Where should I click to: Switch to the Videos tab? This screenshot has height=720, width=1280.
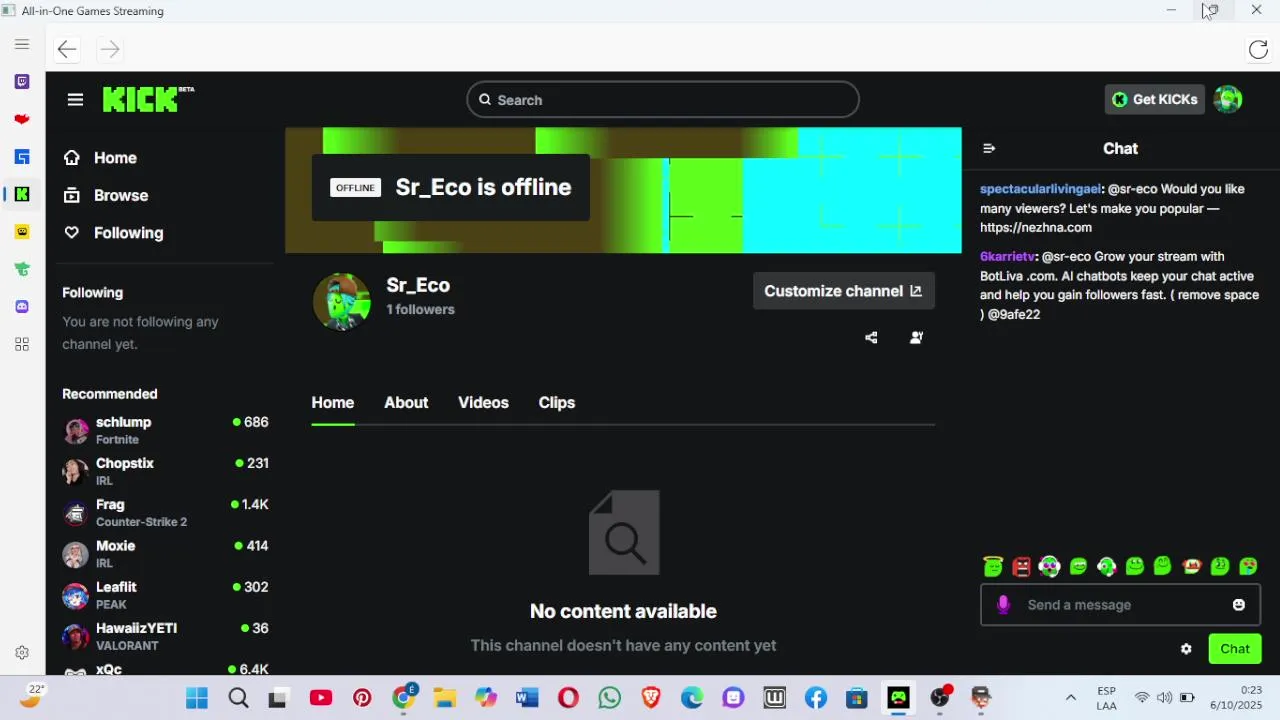483,402
